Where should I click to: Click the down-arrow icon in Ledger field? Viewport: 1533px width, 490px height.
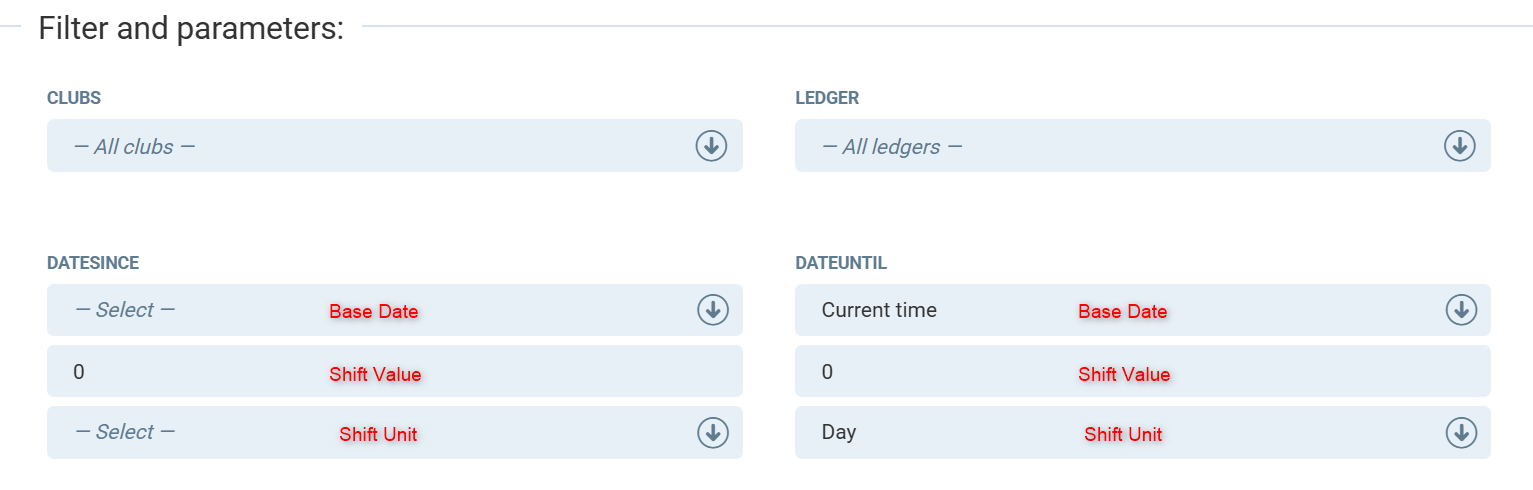coord(1460,146)
